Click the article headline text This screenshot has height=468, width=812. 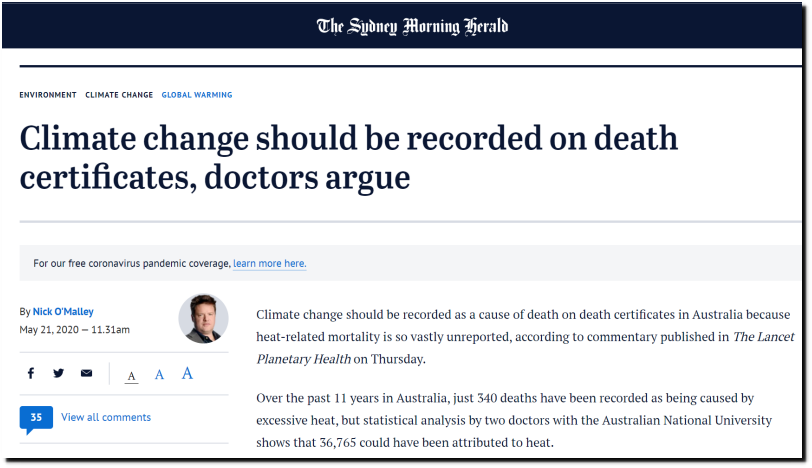pyautogui.click(x=349, y=158)
